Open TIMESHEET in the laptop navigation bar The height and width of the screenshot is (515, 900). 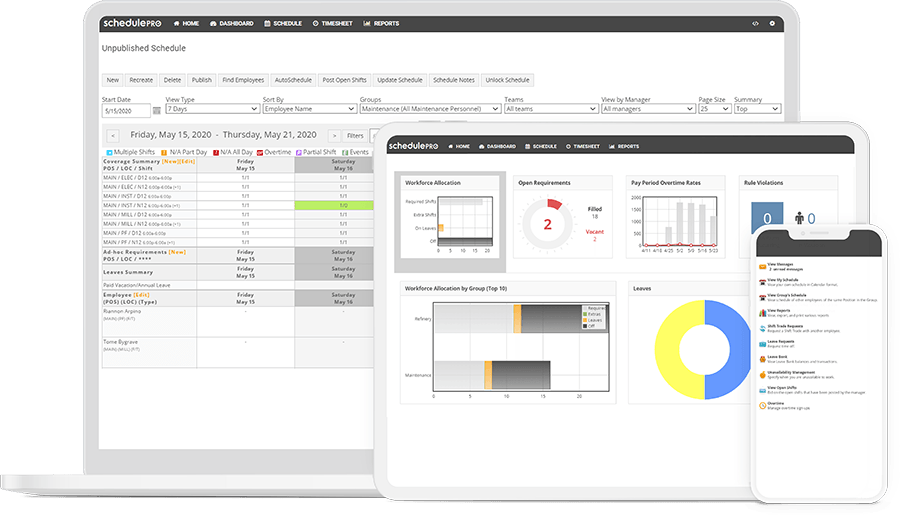tap(332, 24)
